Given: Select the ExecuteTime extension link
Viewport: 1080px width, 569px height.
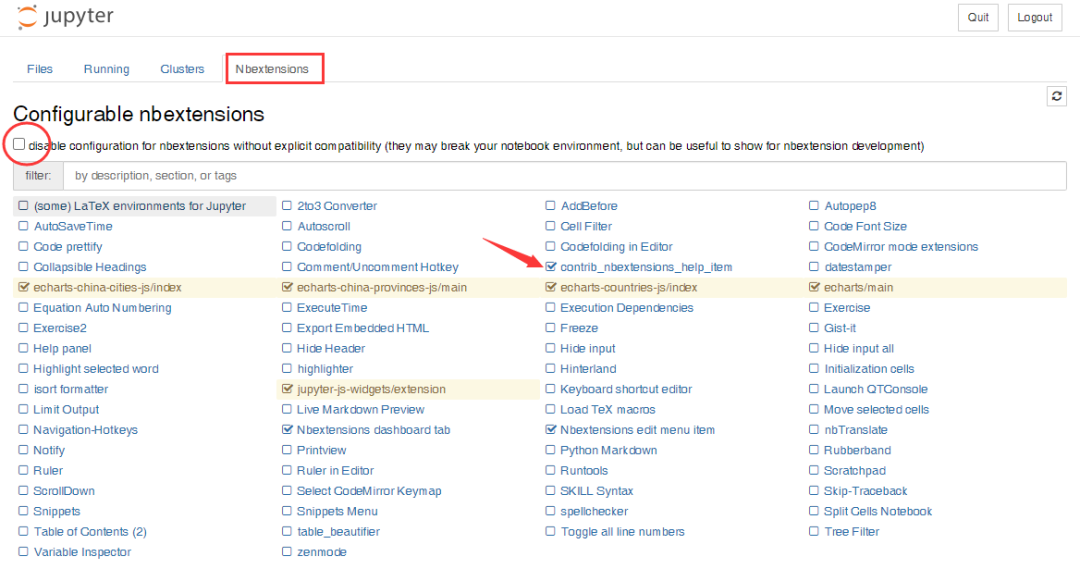Looking at the screenshot, I should point(332,308).
